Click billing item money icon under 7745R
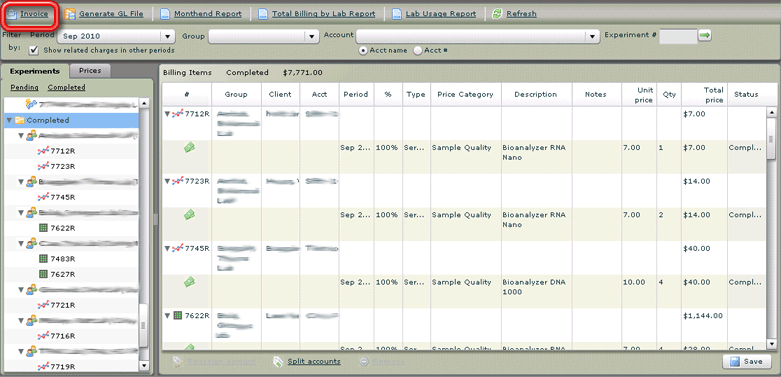This screenshot has width=781, height=377. coord(189,282)
